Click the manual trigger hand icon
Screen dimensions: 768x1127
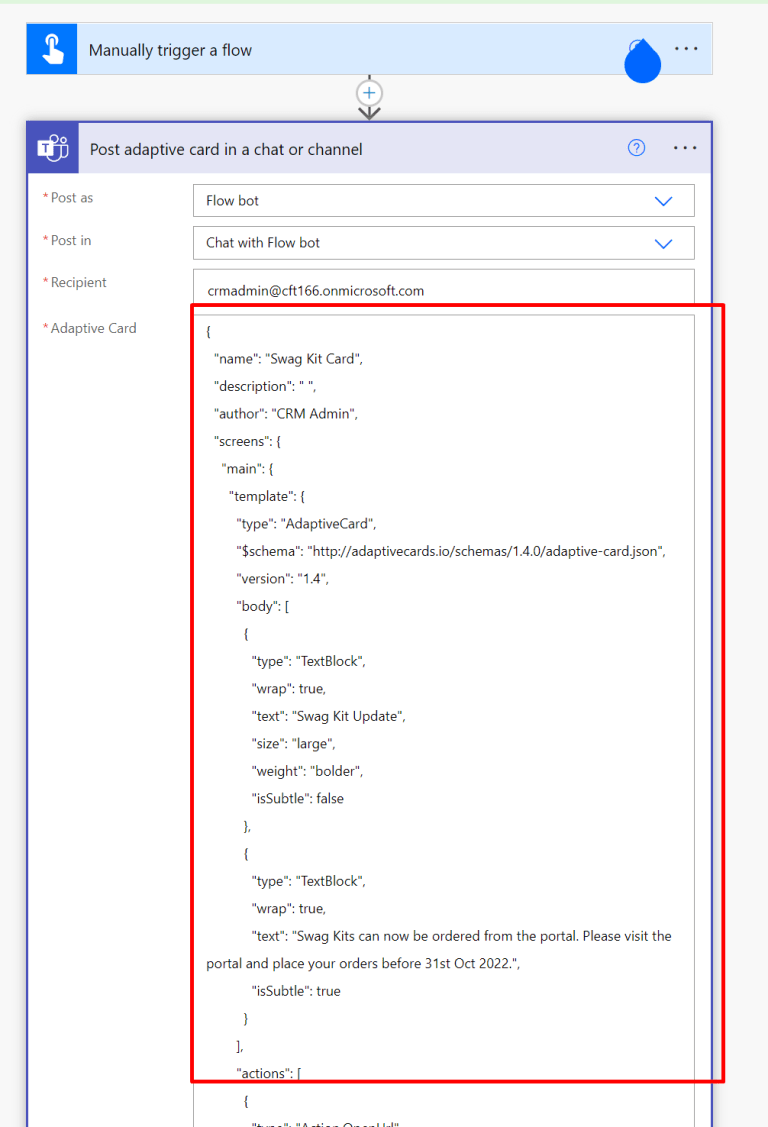coord(52,50)
